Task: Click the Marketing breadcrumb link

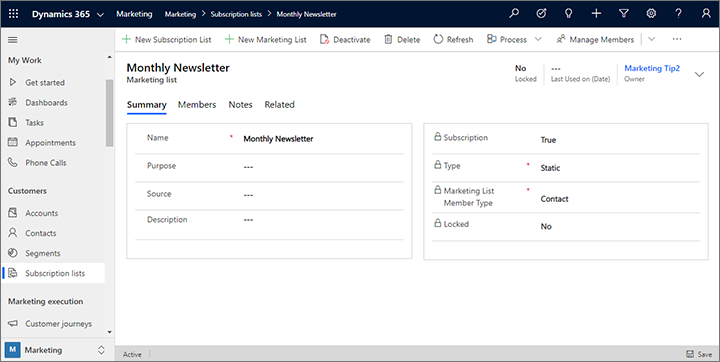Action: (x=180, y=14)
